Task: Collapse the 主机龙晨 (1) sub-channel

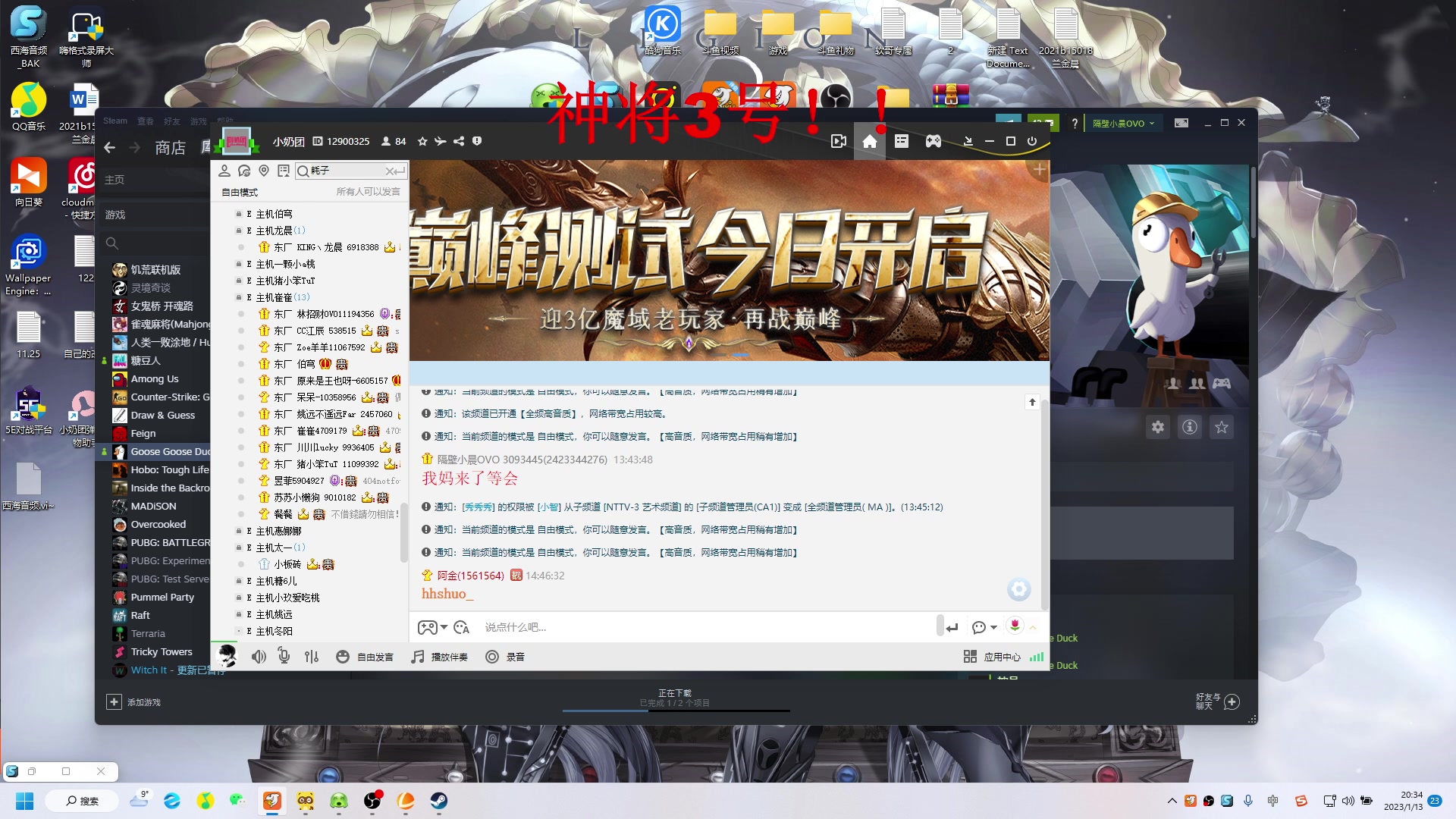Action: point(238,231)
